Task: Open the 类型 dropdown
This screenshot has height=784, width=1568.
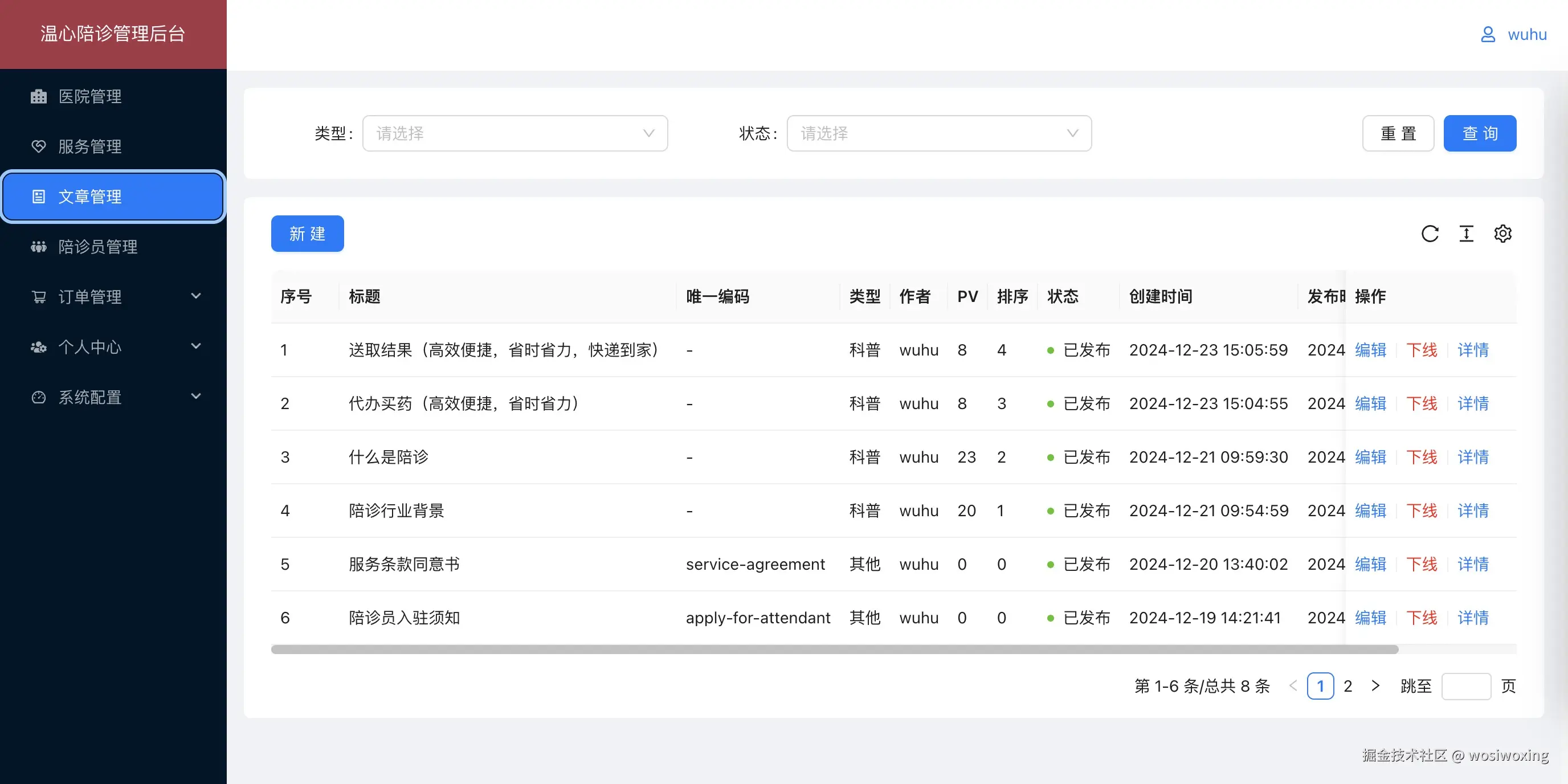Action: click(x=514, y=133)
